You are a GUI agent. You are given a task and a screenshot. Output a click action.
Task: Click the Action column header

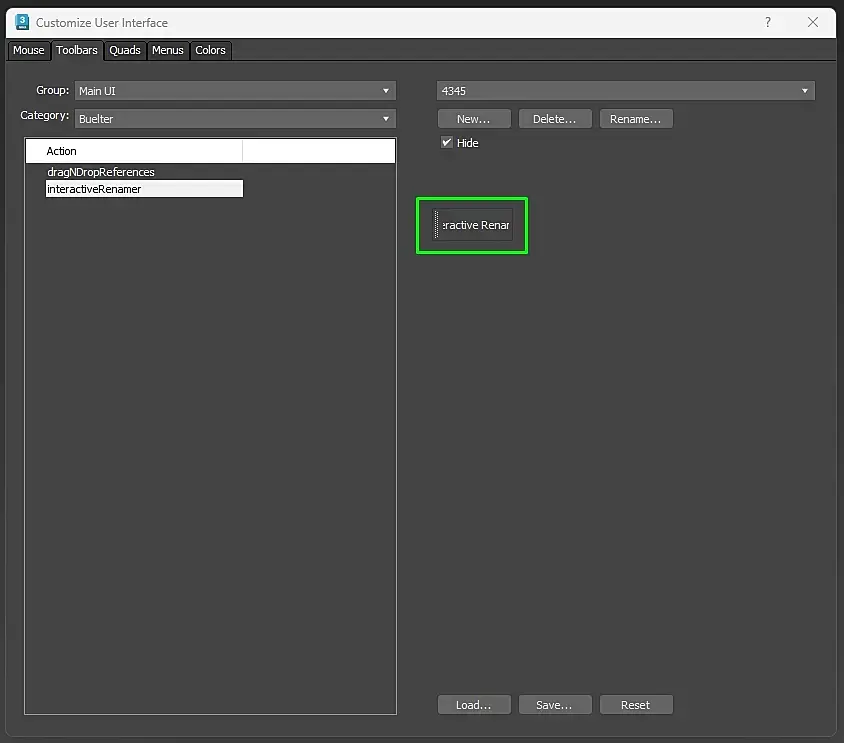click(134, 151)
